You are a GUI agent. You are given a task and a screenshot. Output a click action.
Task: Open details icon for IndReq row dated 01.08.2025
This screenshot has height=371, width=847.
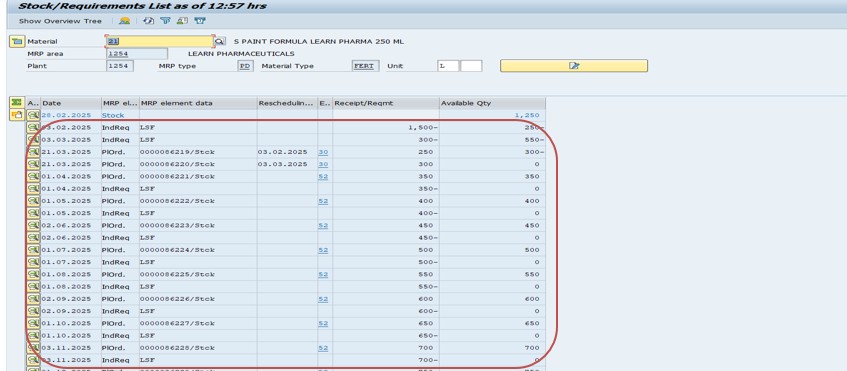pyautogui.click(x=33, y=286)
